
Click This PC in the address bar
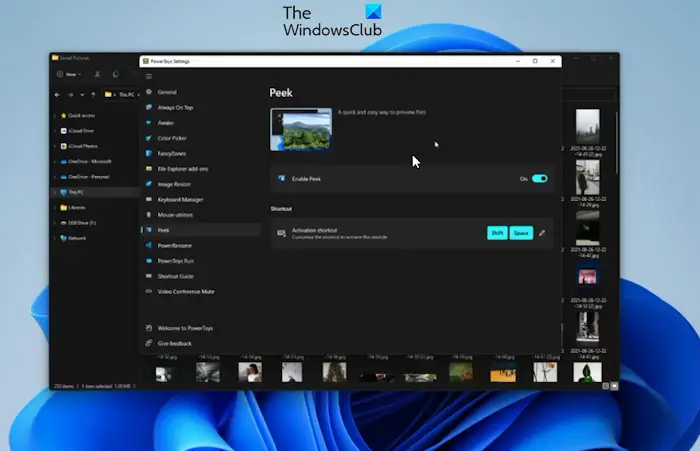[x=126, y=95]
